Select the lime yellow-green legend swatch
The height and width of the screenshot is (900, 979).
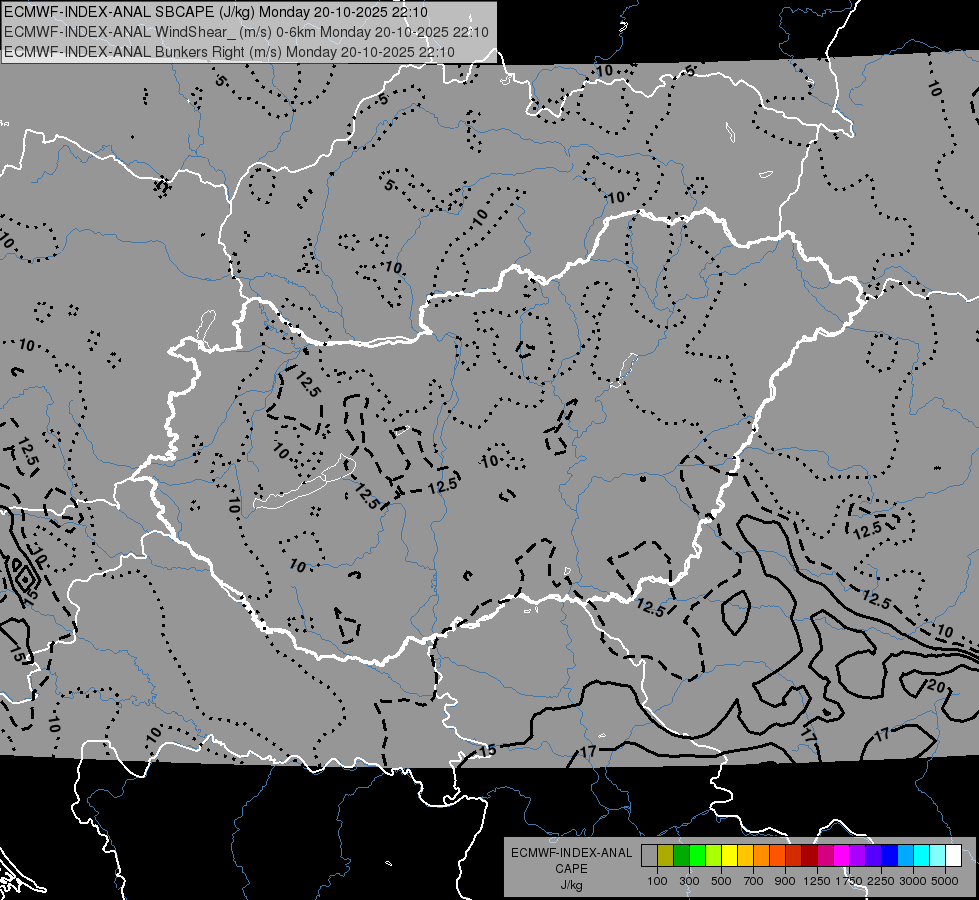714,855
